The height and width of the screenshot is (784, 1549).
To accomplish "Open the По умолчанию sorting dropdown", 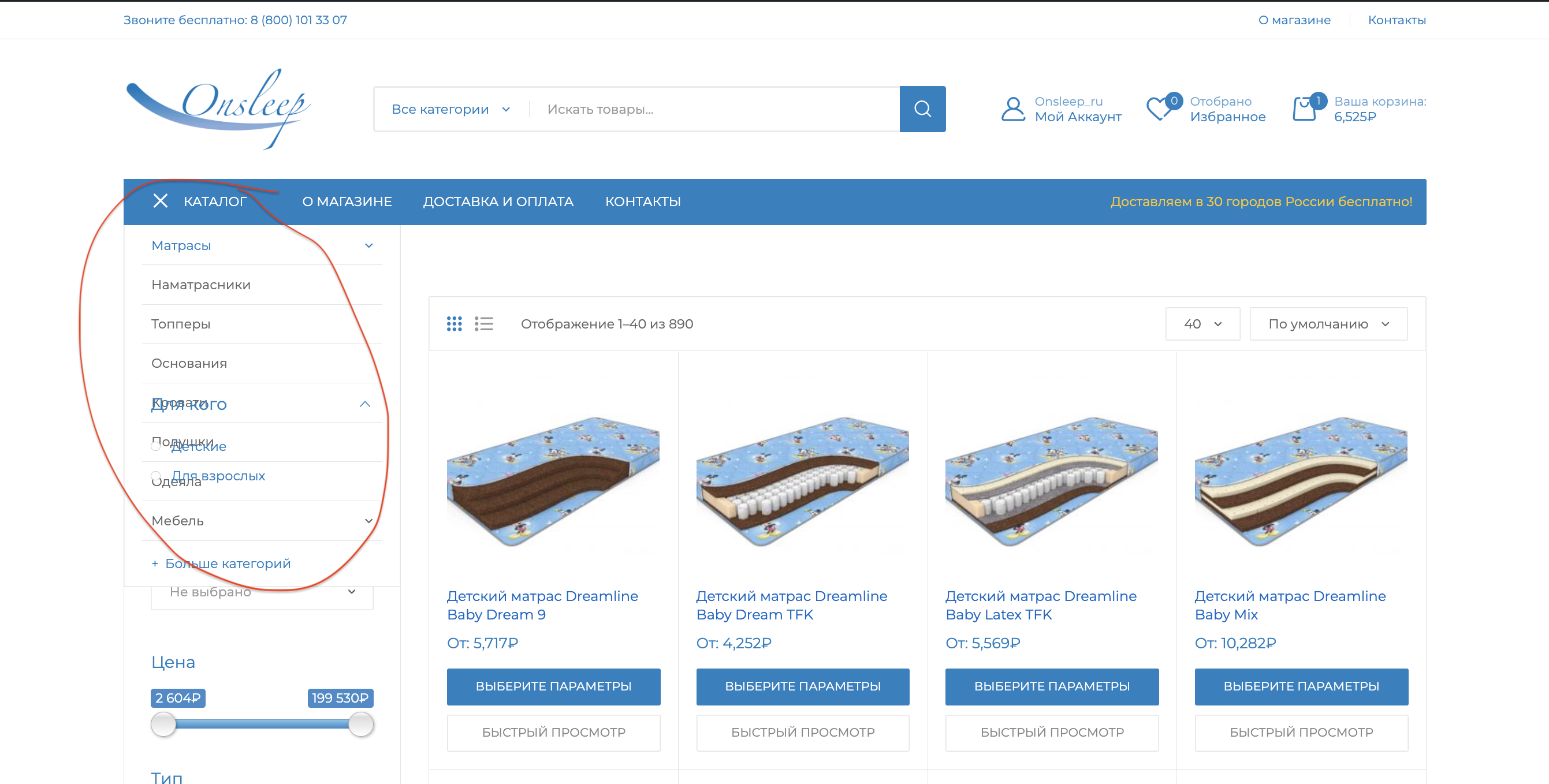I will 1328,323.
